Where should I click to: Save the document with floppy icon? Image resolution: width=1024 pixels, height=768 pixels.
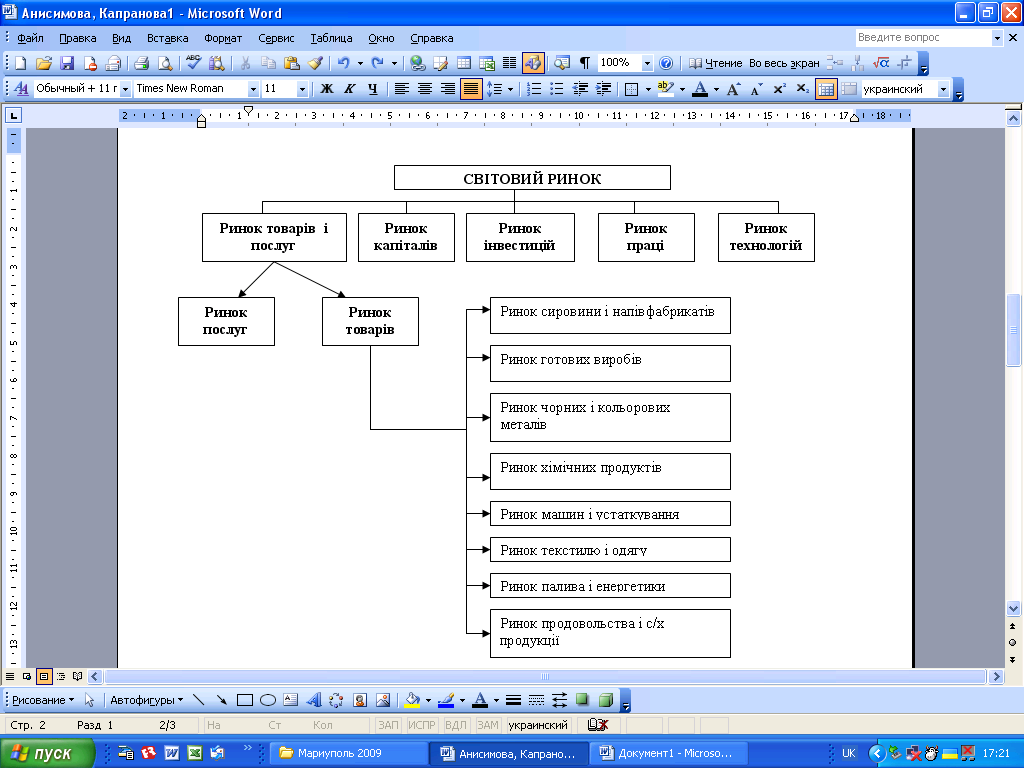67,63
